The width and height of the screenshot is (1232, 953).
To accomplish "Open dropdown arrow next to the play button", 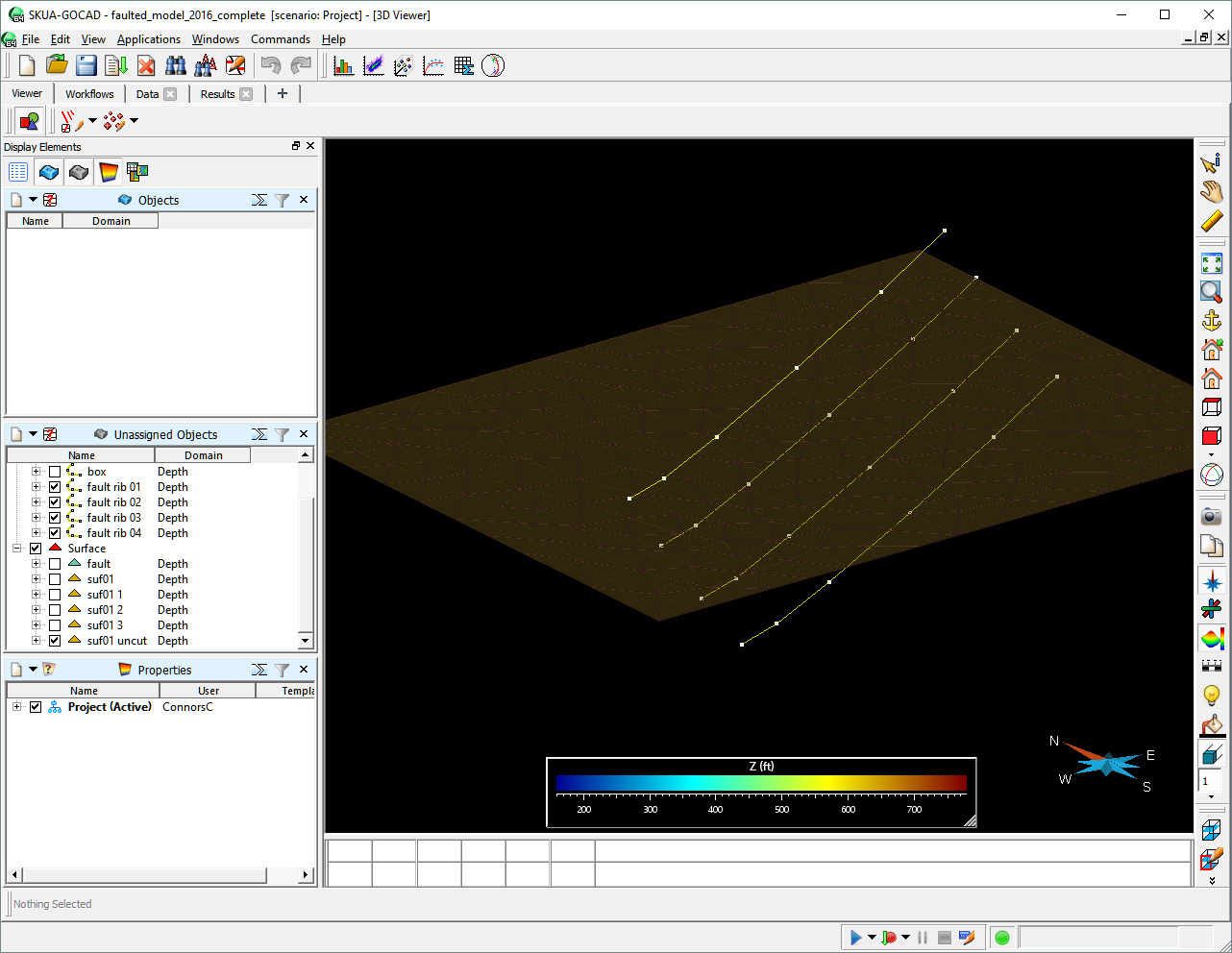I will (x=872, y=938).
